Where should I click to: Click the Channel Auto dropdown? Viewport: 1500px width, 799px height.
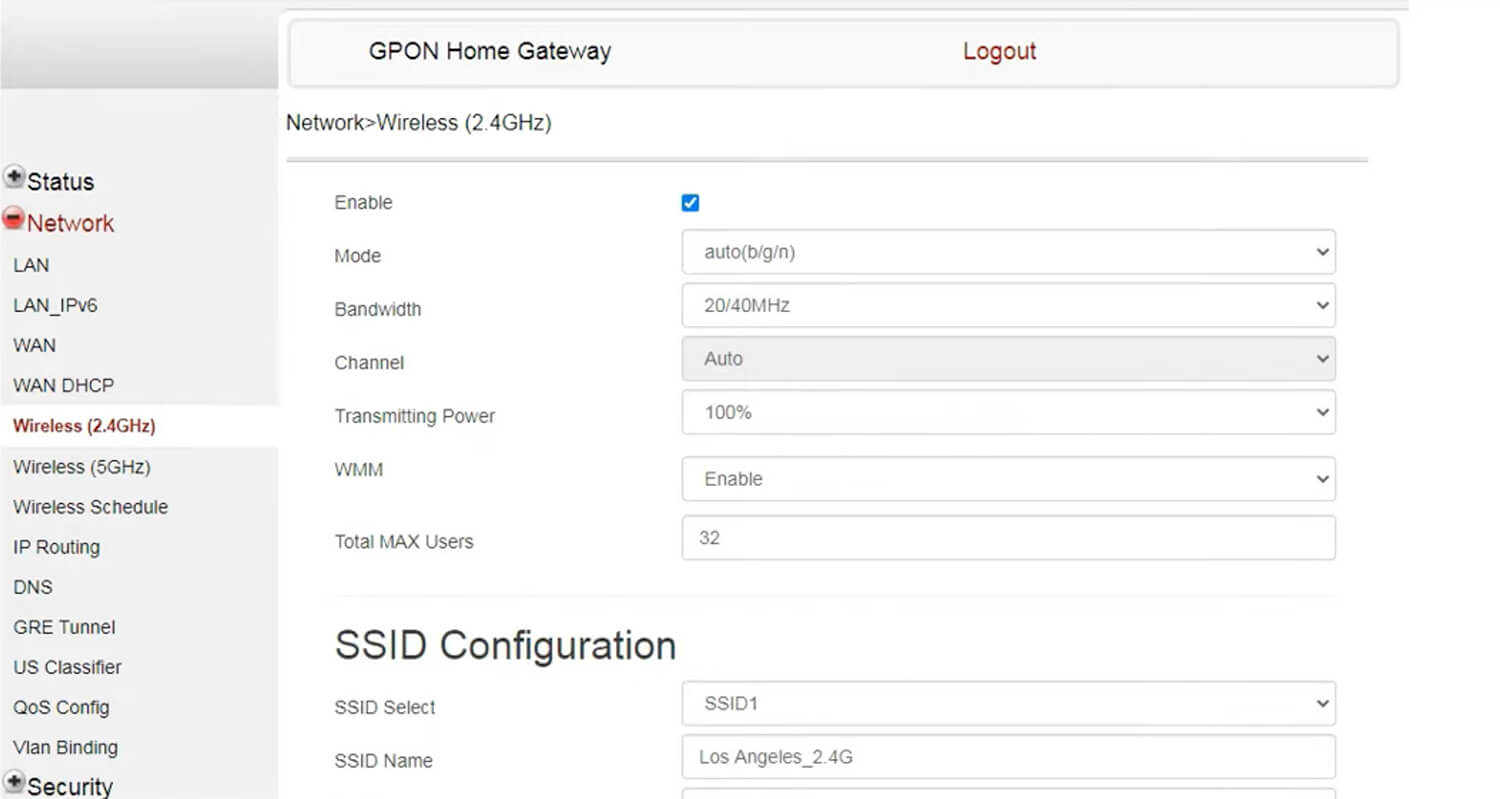[x=1008, y=359]
